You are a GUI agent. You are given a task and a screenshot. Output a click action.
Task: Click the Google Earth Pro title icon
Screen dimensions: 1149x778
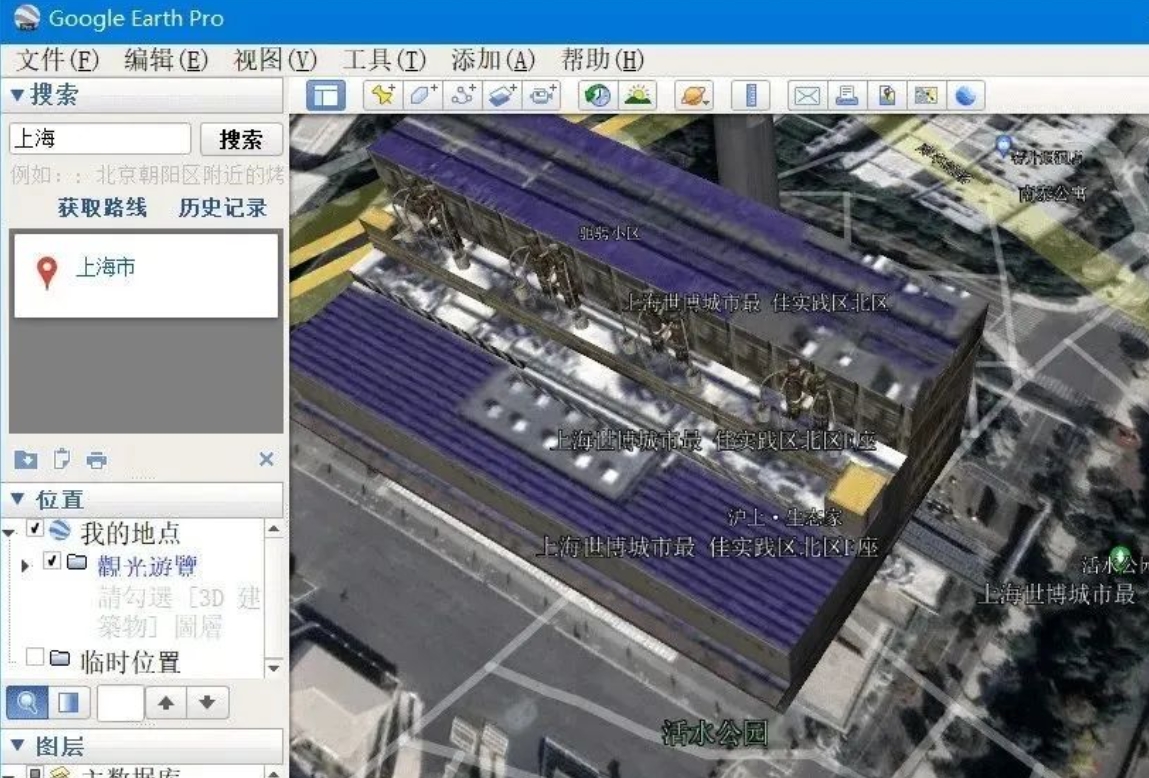point(26,18)
